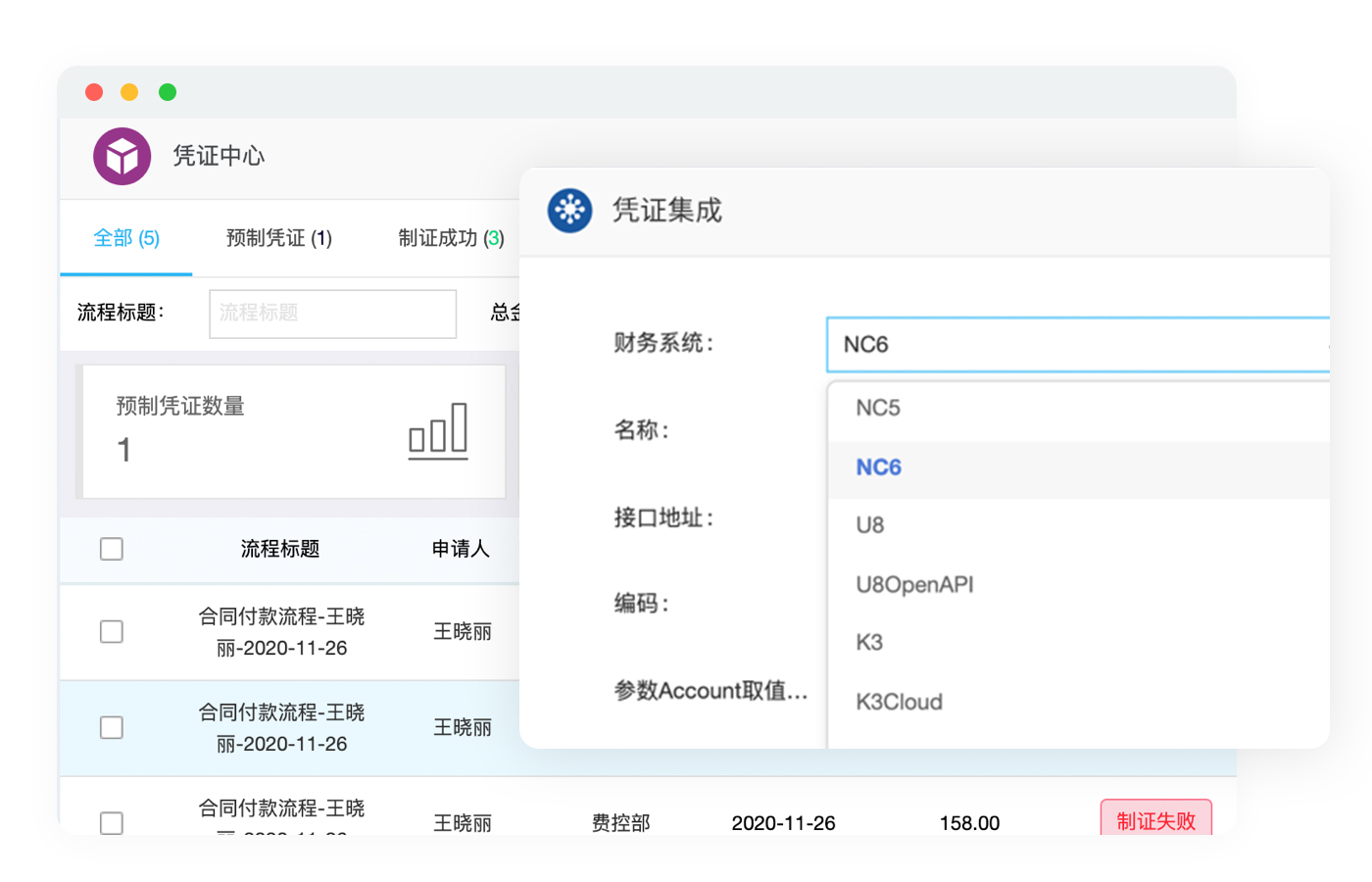Check the highlighted second row checkbox
The height and width of the screenshot is (882, 1372).
[x=112, y=727]
